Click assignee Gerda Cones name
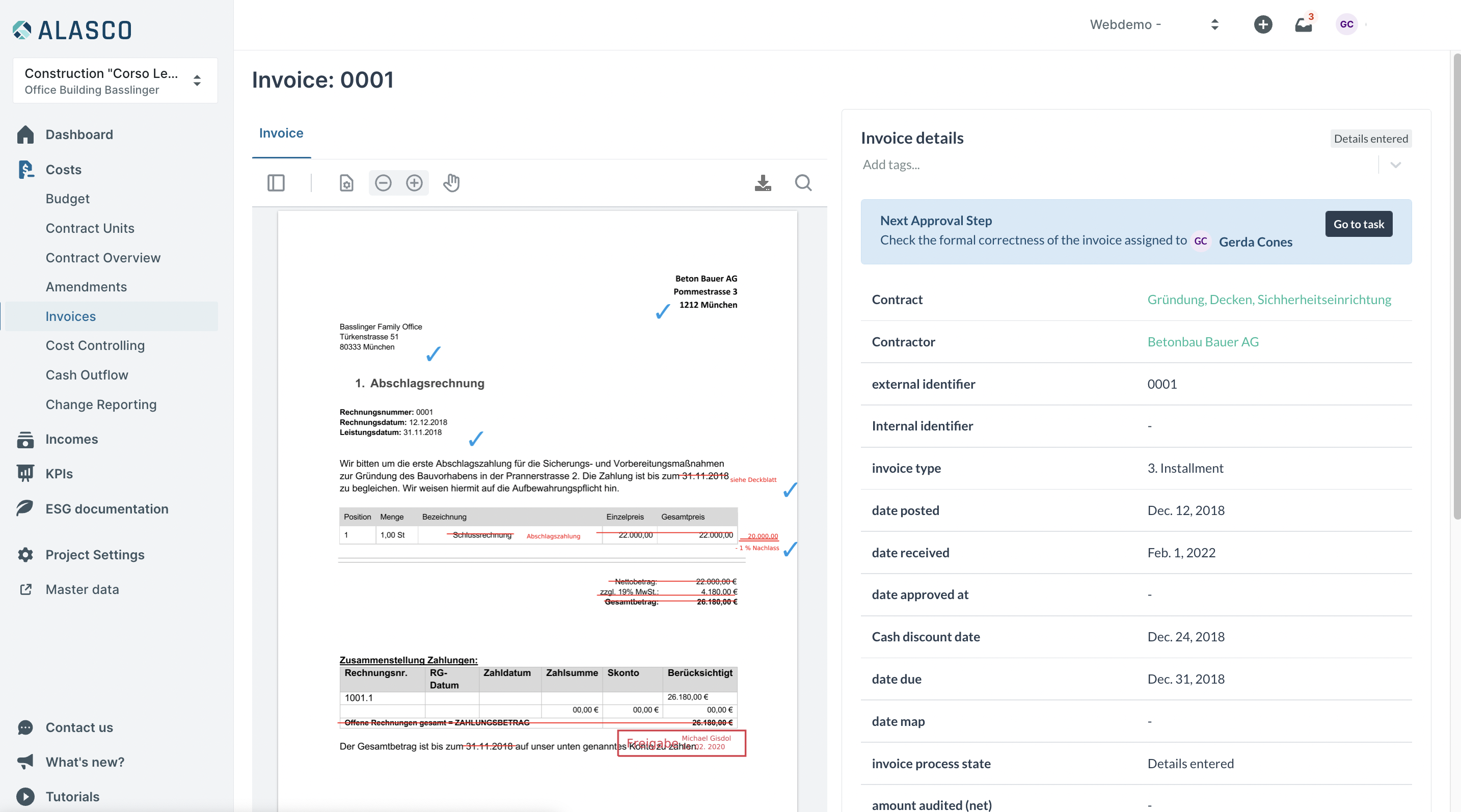The width and height of the screenshot is (1461, 812). 1256,242
